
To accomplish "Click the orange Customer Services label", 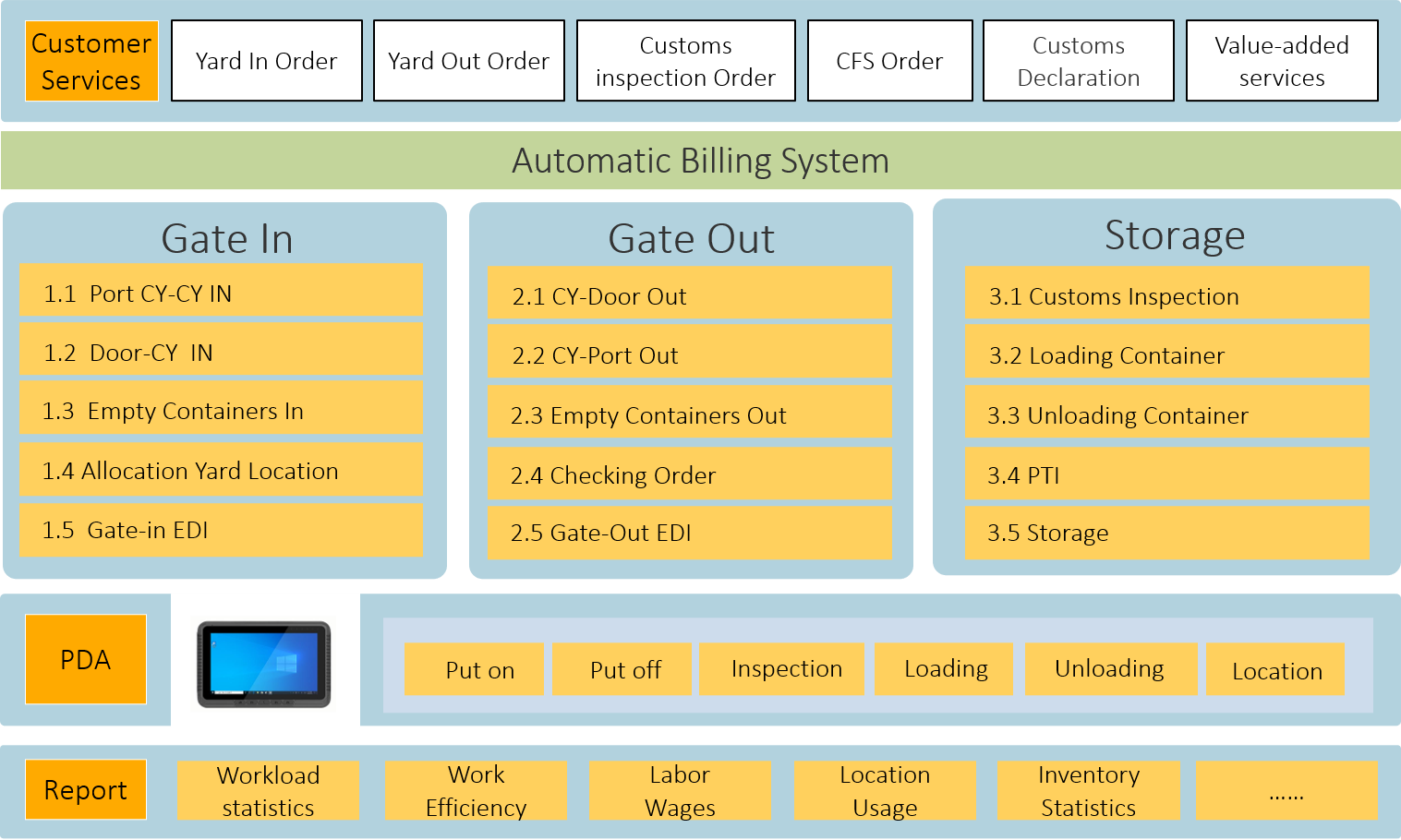I will 91,61.
